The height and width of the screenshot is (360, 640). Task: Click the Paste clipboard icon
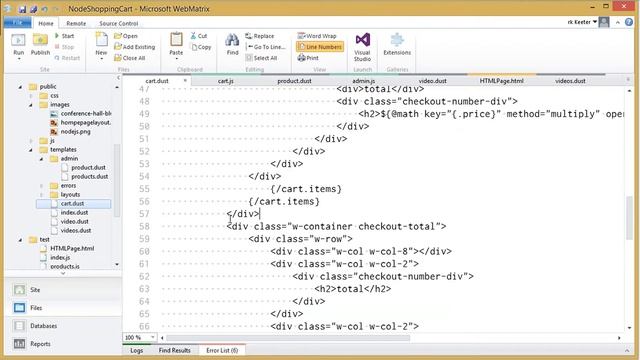[176, 40]
